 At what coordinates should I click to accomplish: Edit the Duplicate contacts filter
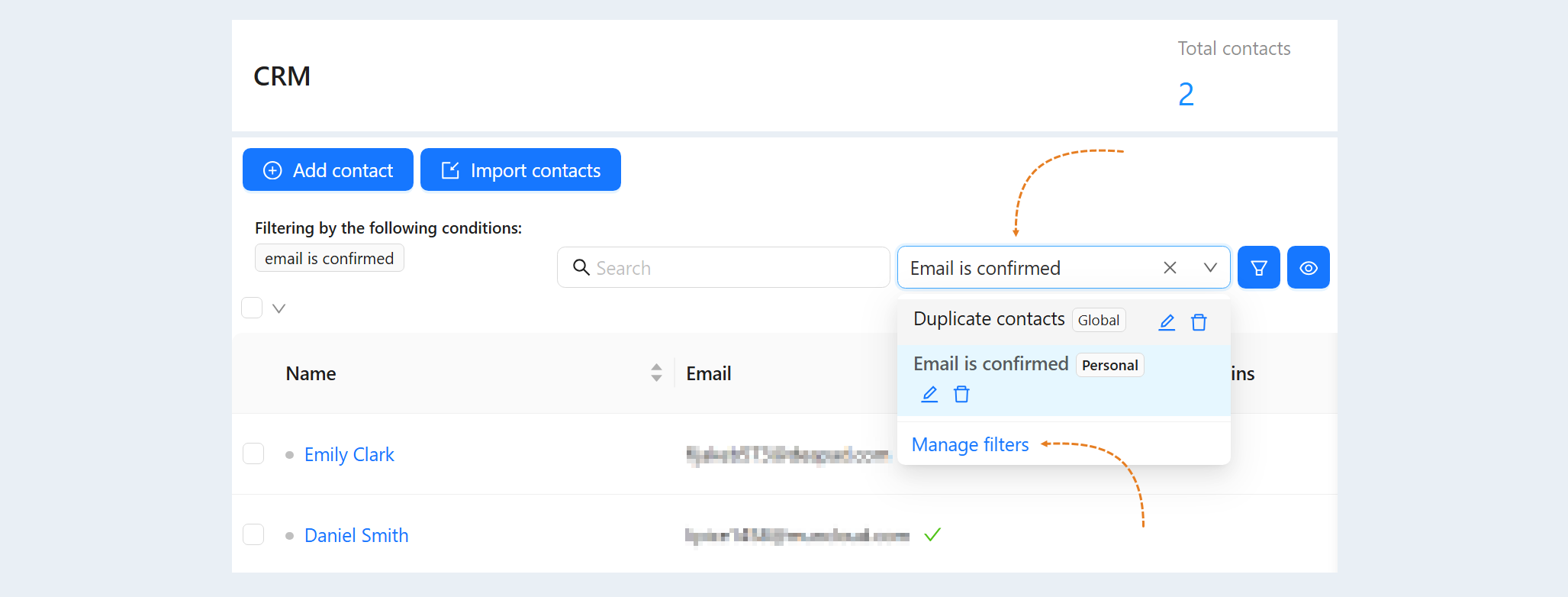coord(1167,322)
